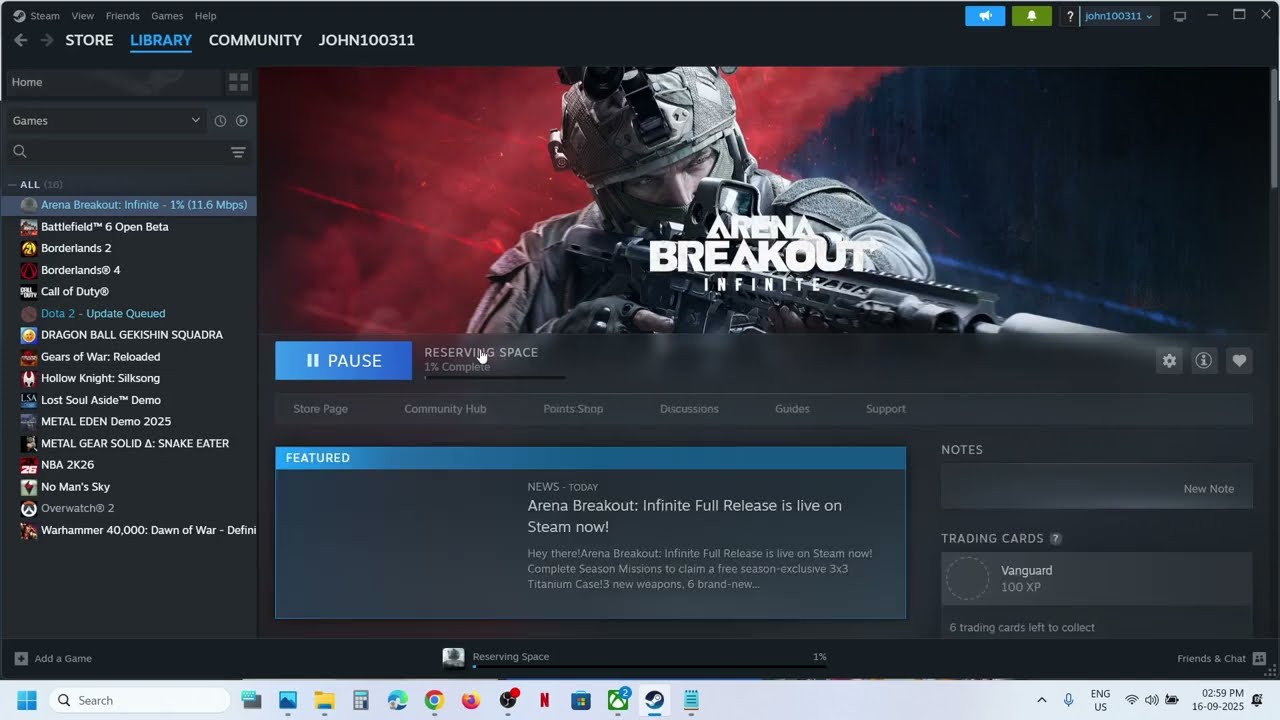Click the trading cards help question mark
Image resolution: width=1280 pixels, height=720 pixels.
coord(1055,539)
